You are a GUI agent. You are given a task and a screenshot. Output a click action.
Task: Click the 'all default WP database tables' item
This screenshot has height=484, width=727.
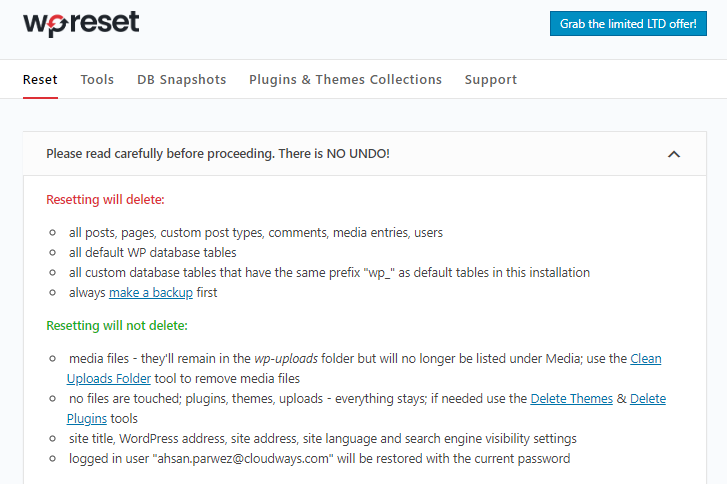(153, 253)
